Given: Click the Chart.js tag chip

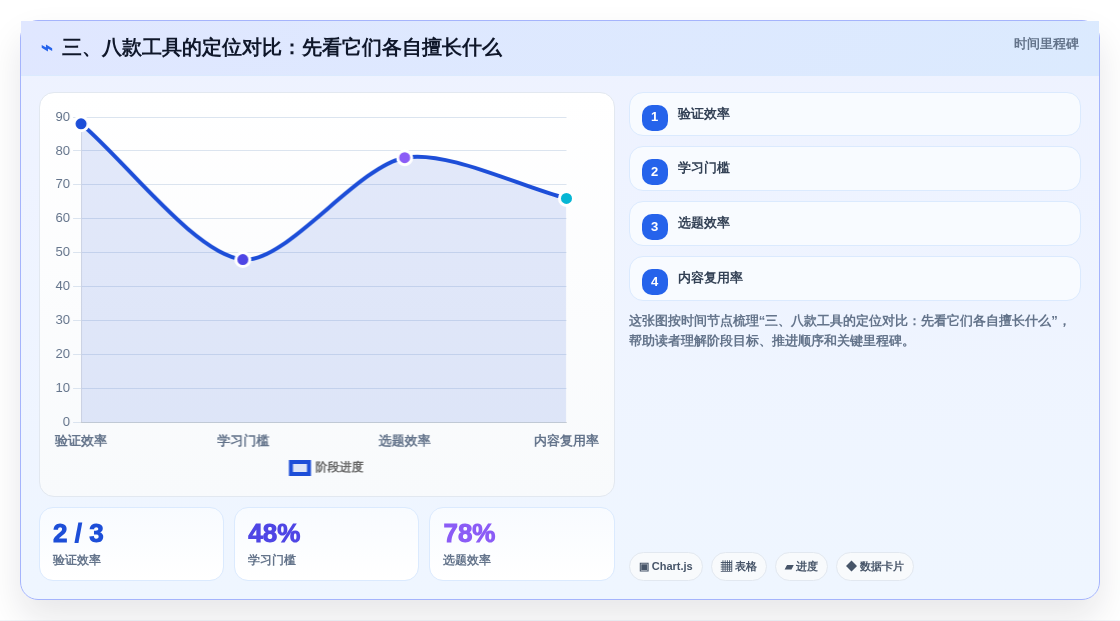Looking at the screenshot, I should 666,567.
